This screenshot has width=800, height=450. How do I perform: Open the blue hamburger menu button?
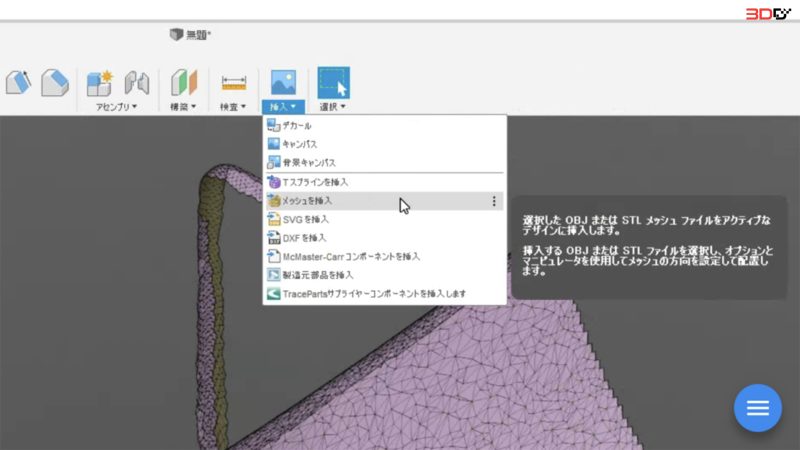pos(758,408)
